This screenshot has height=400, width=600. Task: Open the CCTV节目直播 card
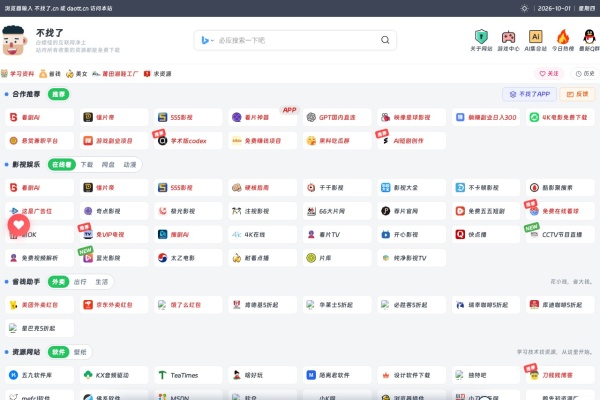(x=560, y=234)
